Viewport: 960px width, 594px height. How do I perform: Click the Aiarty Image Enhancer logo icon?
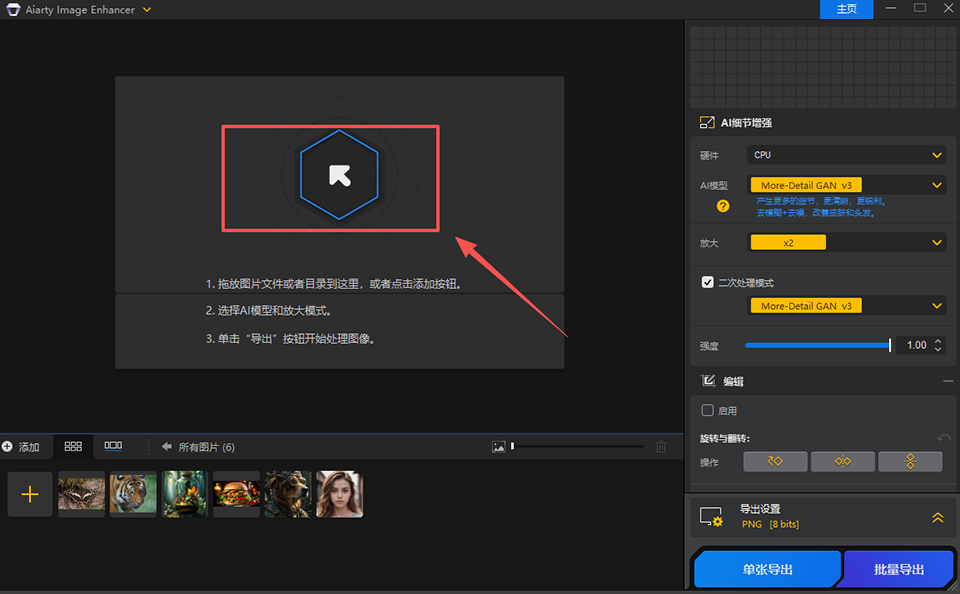click(13, 9)
